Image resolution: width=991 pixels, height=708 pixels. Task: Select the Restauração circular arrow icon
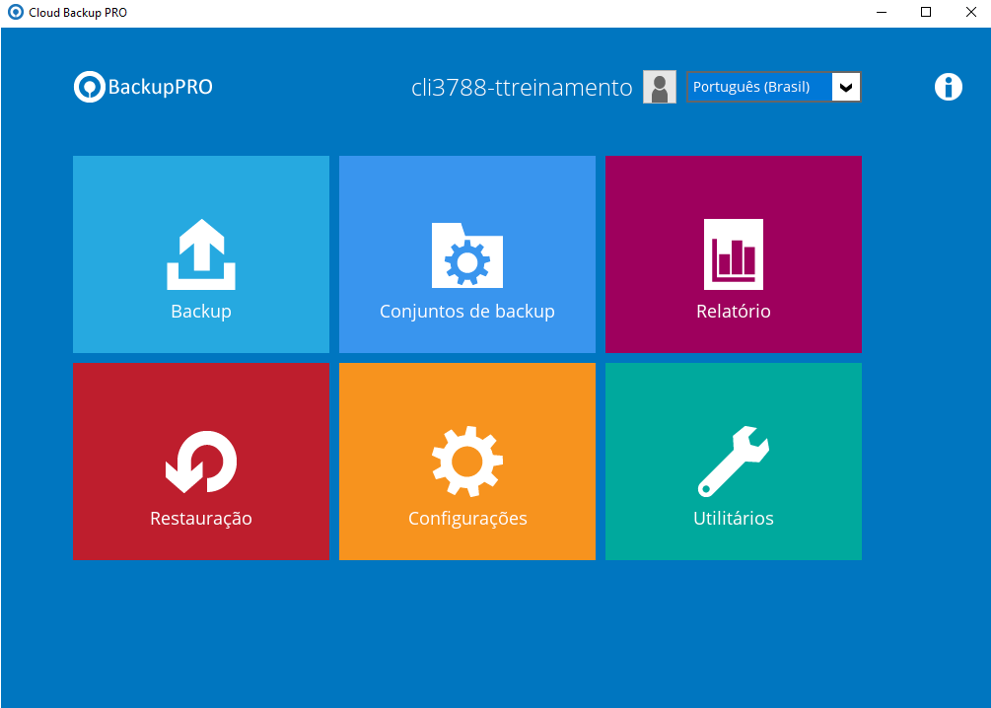coord(201,463)
